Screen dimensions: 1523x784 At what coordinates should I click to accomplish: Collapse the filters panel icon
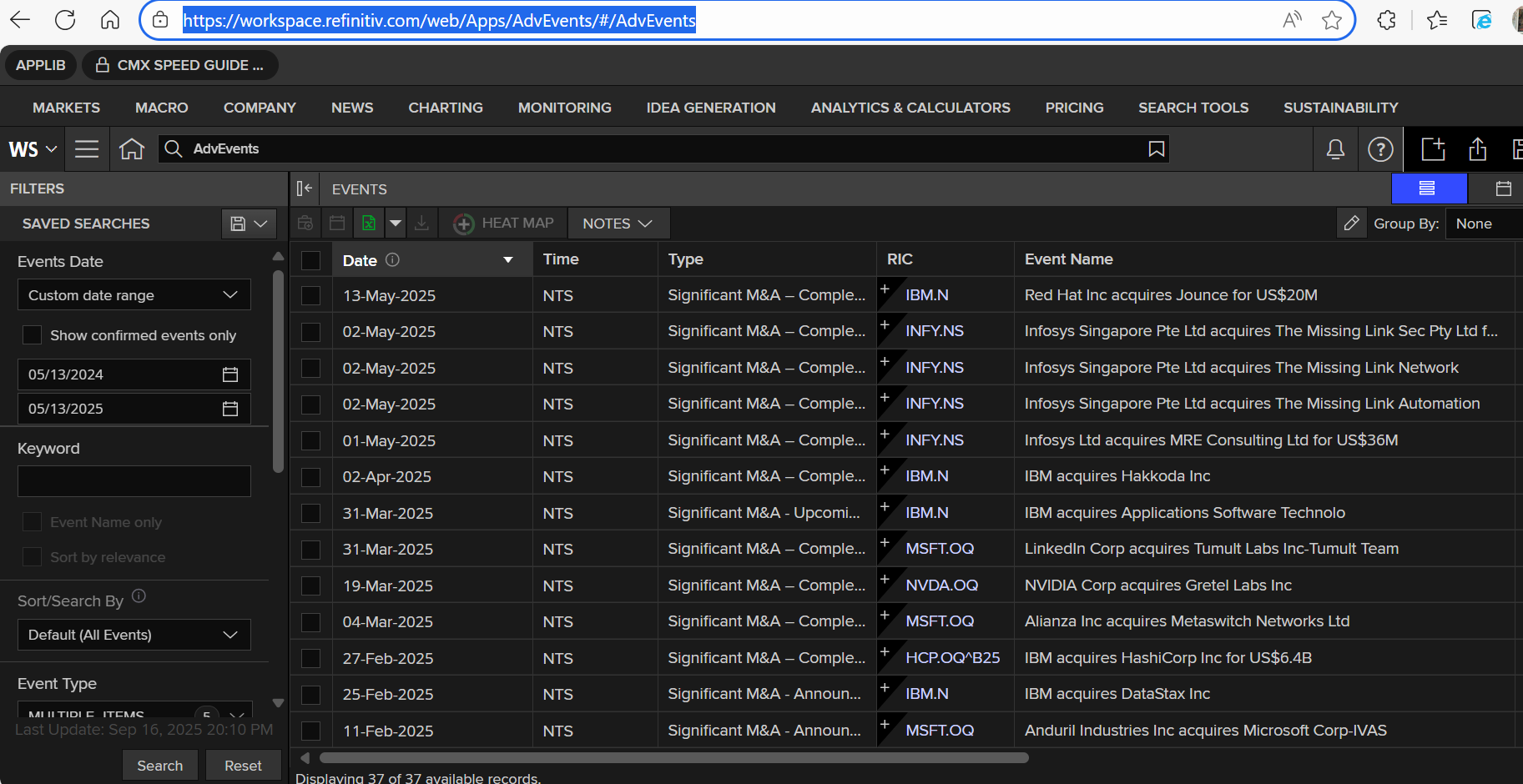[305, 188]
